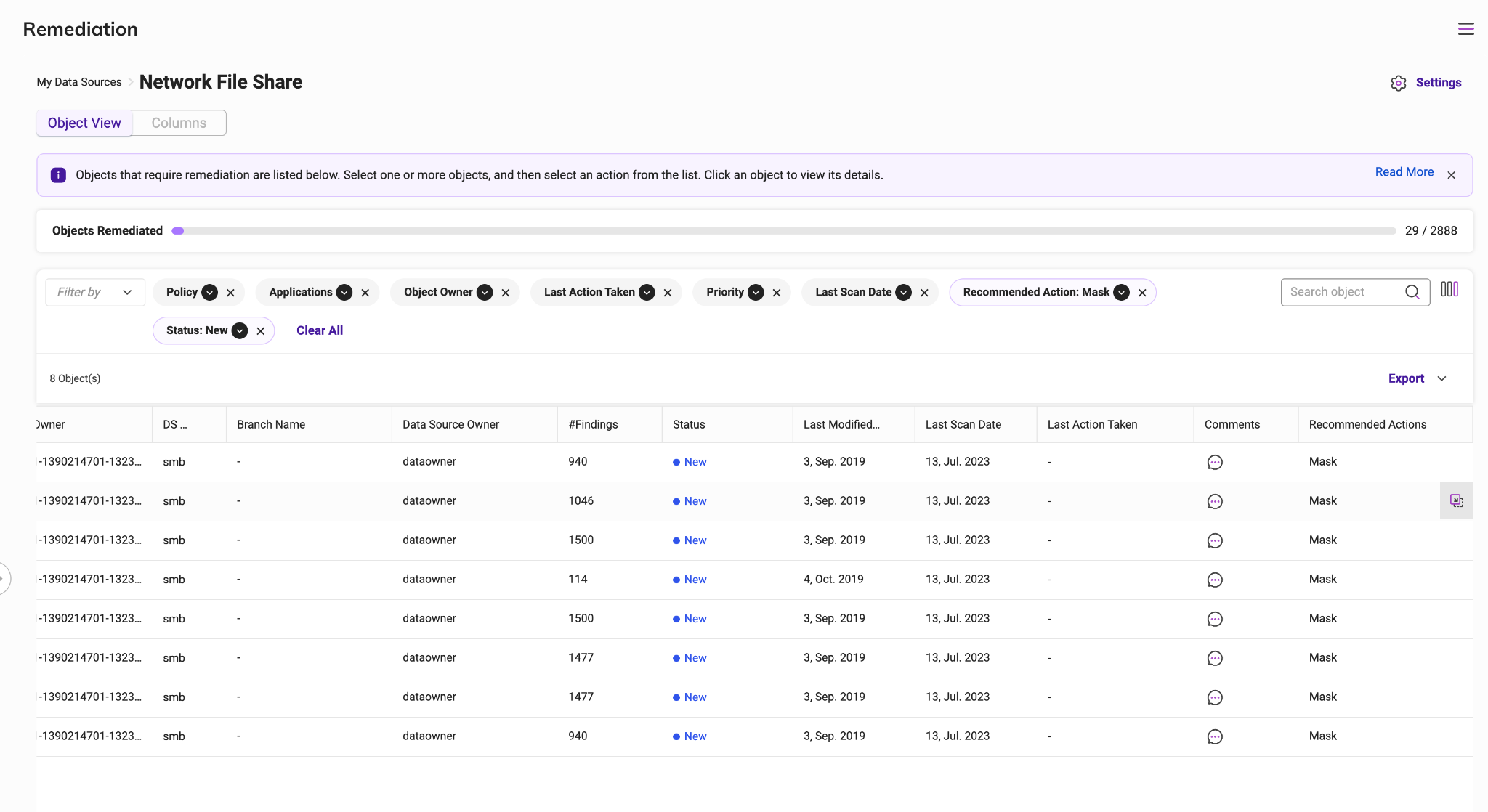Expand the Object Owner filter dropdown arrow
The width and height of the screenshot is (1488, 812).
coord(485,292)
